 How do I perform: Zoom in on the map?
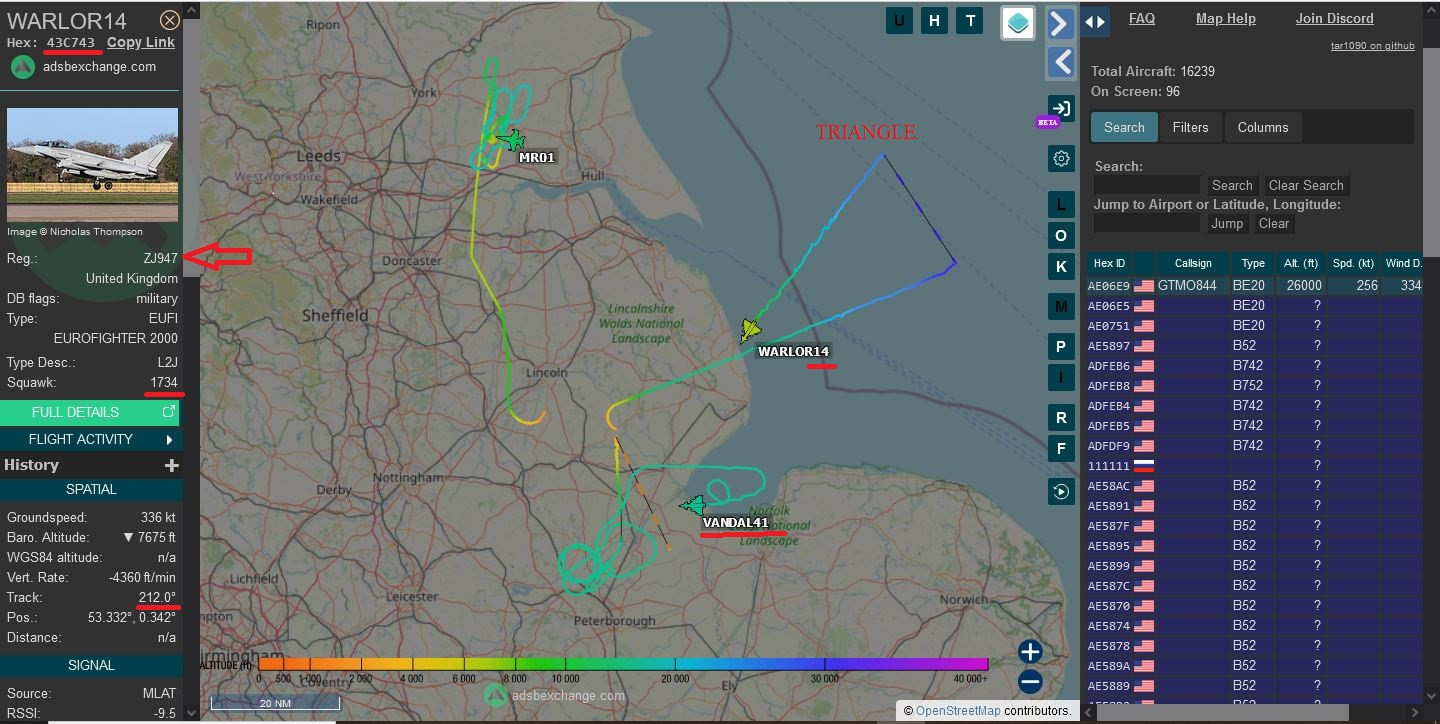click(1030, 652)
